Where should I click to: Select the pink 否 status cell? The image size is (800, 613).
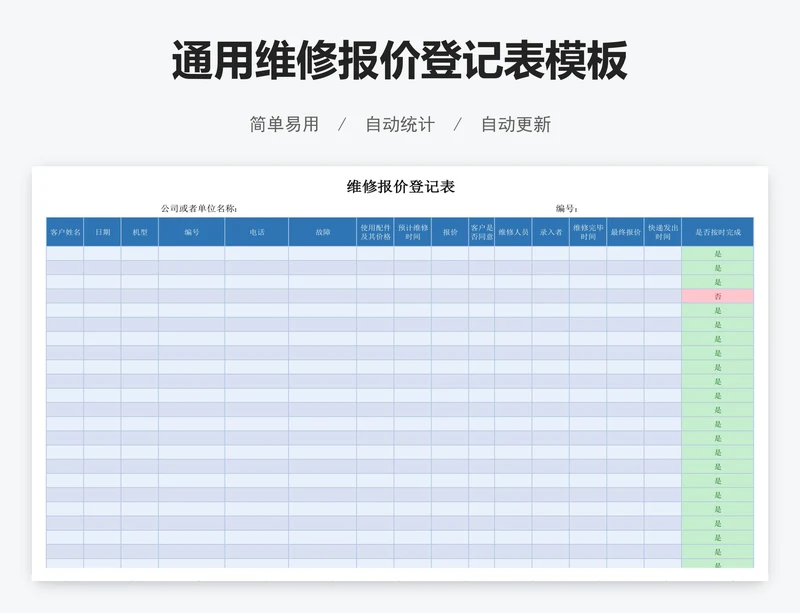click(717, 296)
